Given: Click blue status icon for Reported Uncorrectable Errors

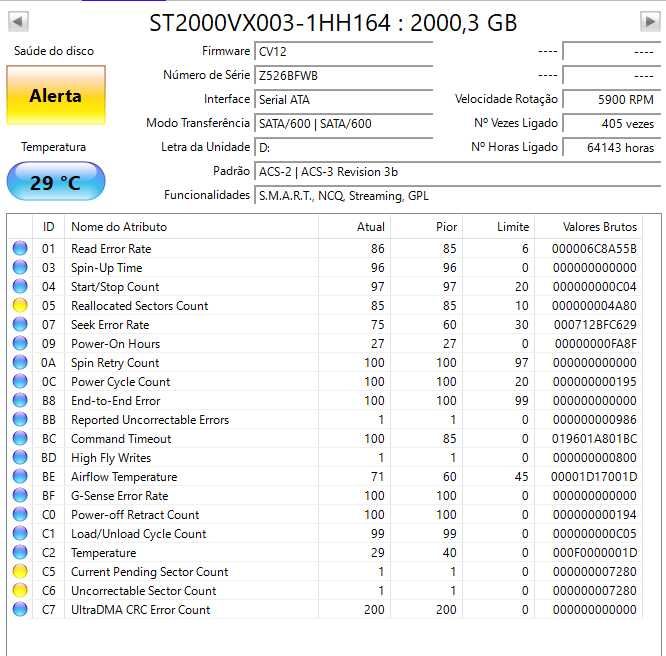Looking at the screenshot, I should (20, 419).
